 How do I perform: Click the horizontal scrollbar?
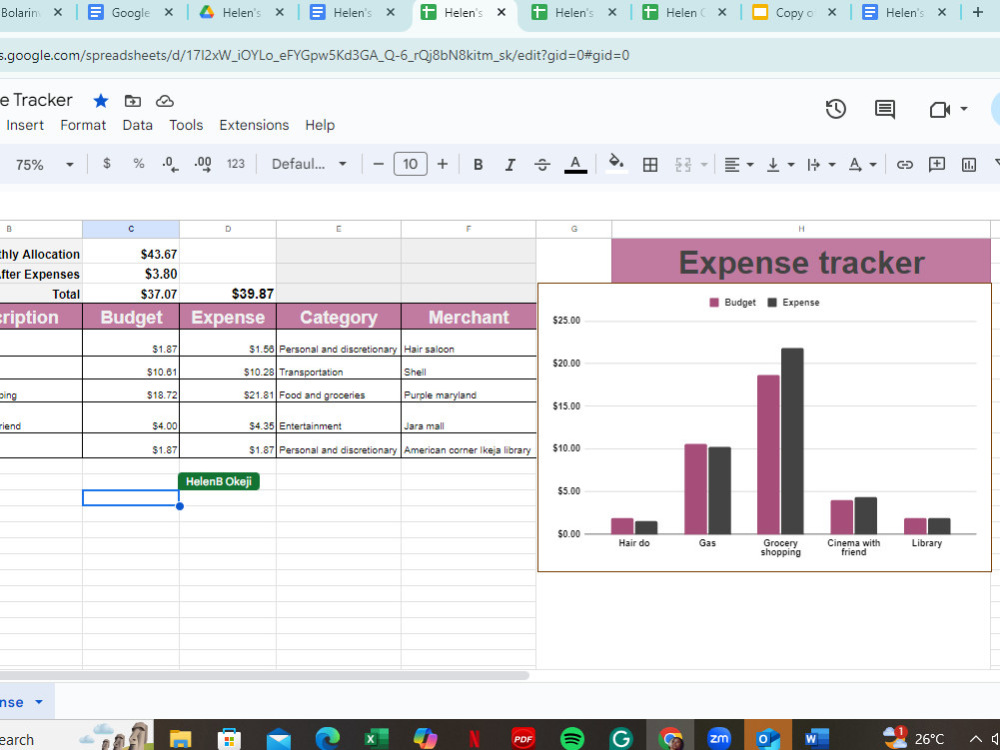tap(264, 675)
